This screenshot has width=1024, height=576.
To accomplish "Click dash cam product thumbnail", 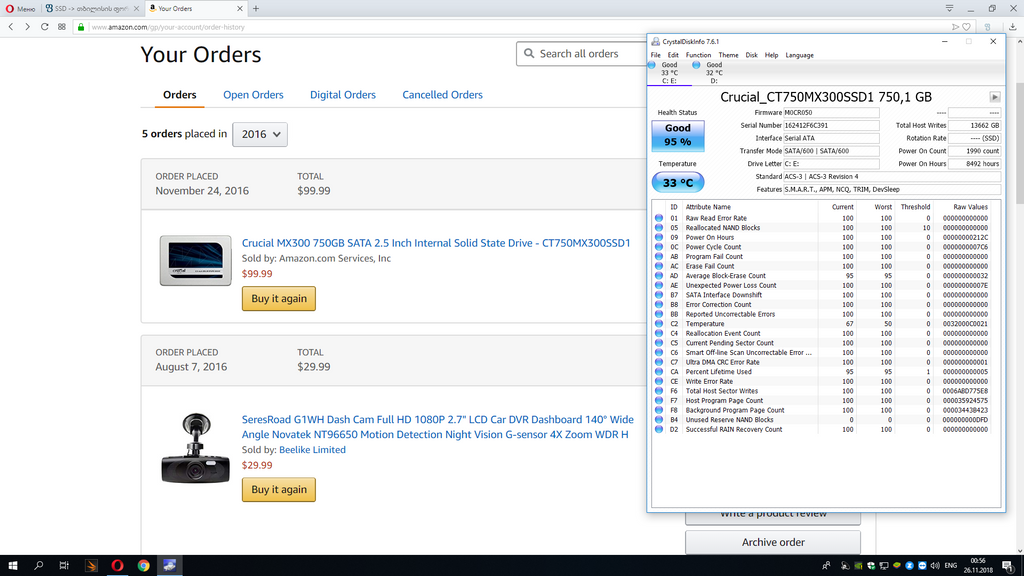I will [195, 449].
